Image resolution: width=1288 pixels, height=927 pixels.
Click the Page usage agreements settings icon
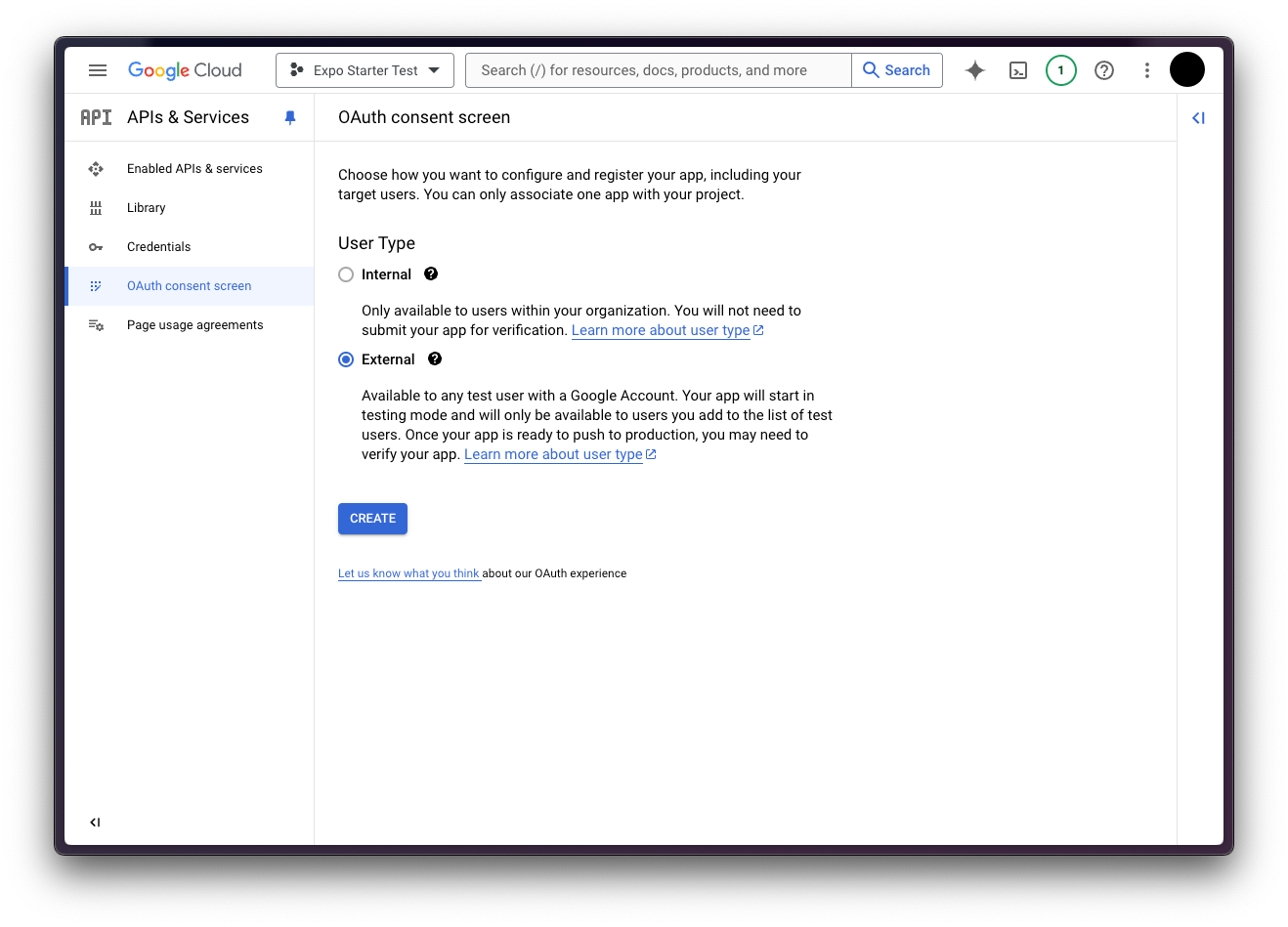point(96,325)
